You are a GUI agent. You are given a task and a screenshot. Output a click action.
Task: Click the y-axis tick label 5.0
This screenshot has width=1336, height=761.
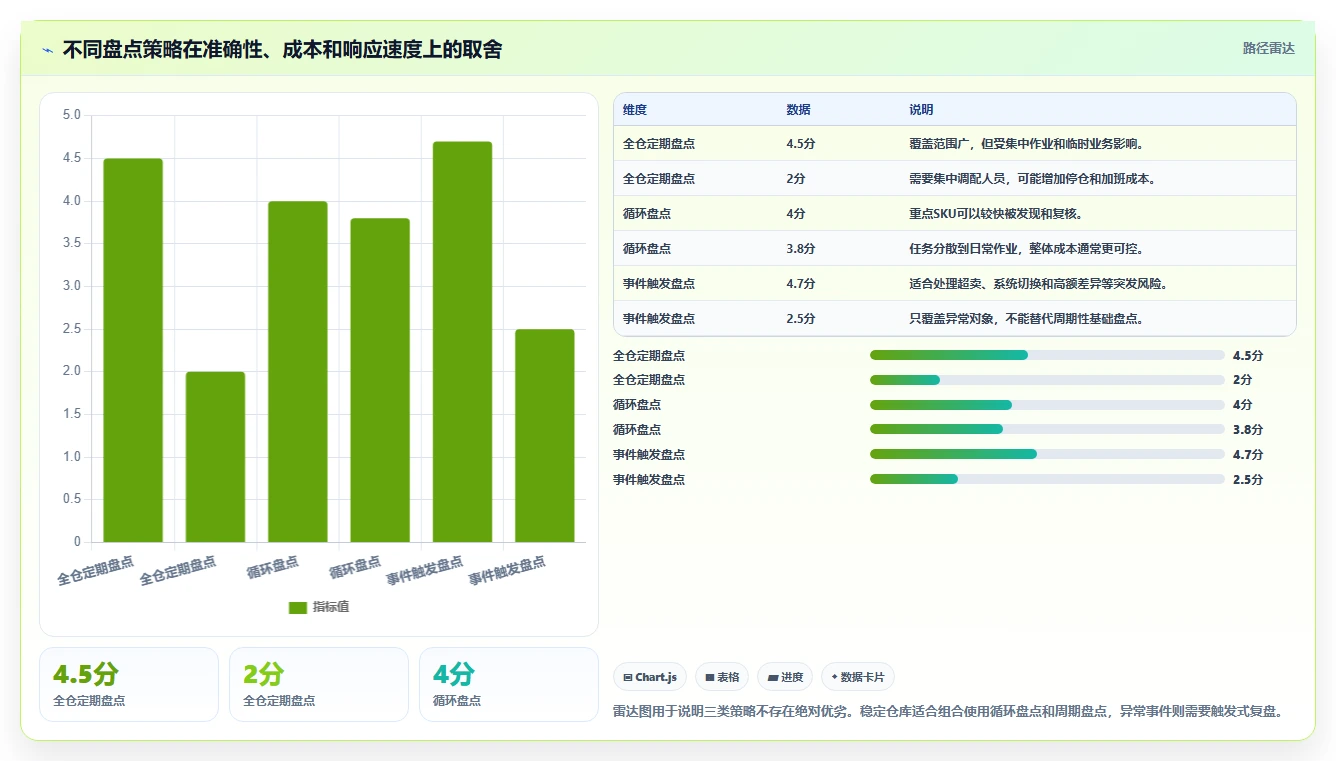tap(71, 115)
